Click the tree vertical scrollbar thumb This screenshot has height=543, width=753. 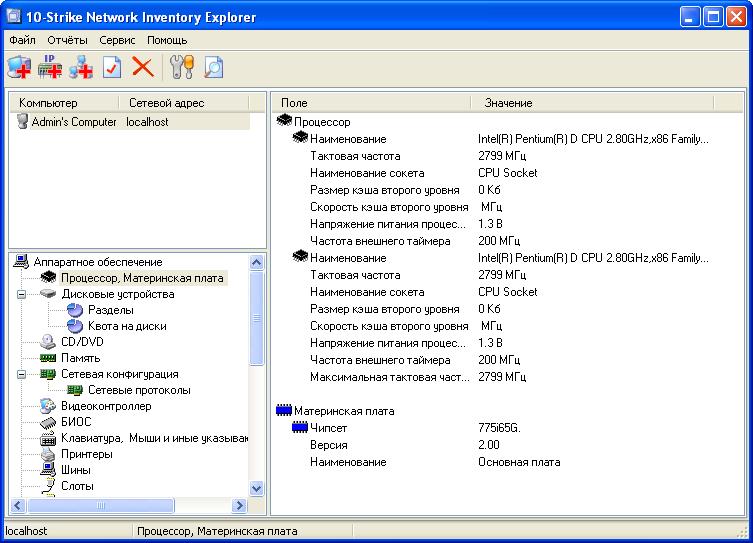pos(257,318)
